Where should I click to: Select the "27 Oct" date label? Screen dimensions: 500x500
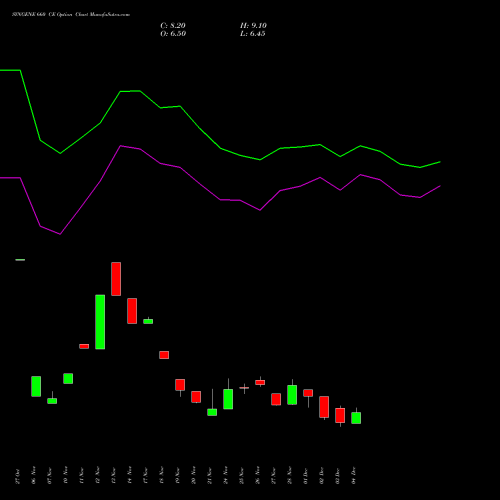(x=18, y=476)
